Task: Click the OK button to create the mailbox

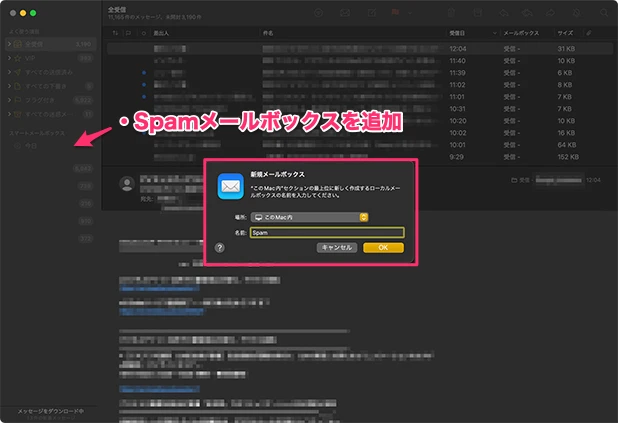Action: pyautogui.click(x=383, y=247)
